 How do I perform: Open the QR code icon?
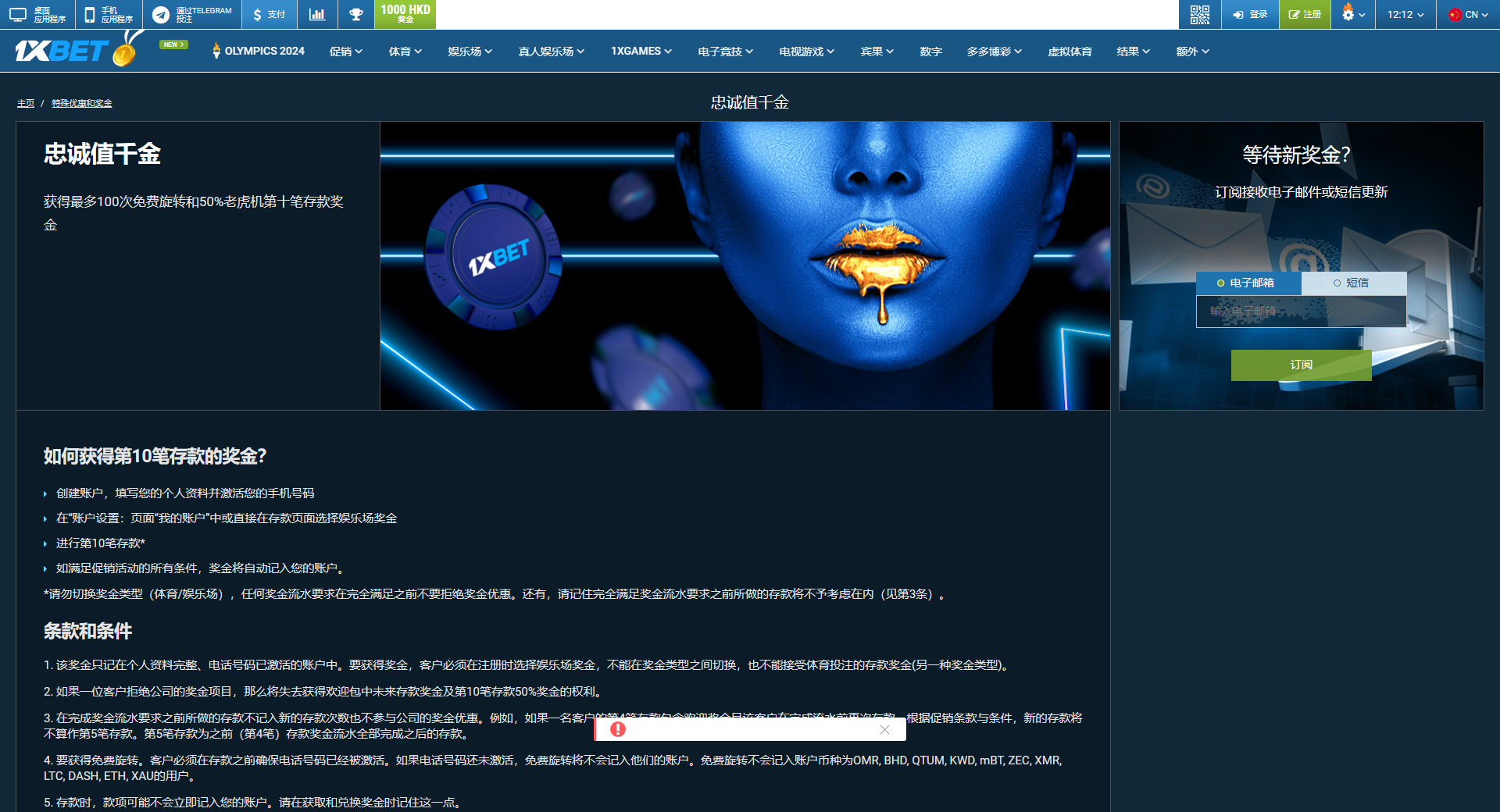point(1199,15)
